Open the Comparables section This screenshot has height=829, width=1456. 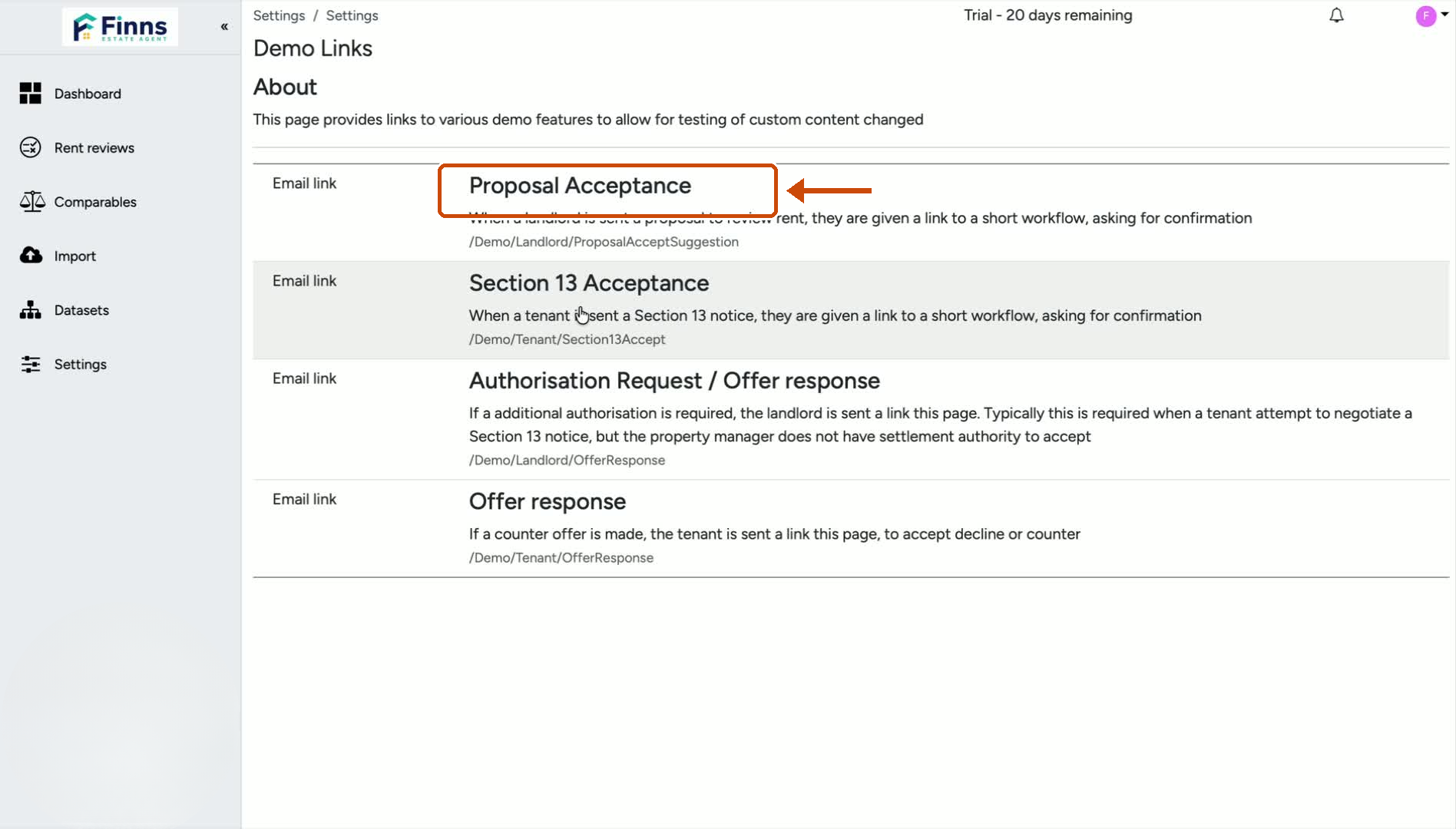pos(95,202)
